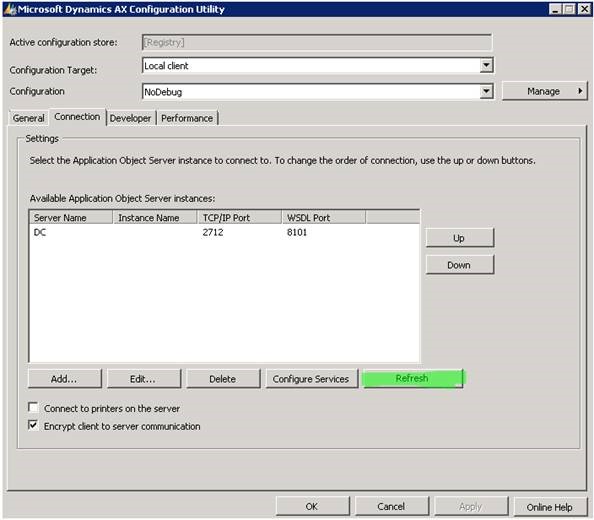Uncheck Encrypt client to server communication
594x520 pixels.
33,425
